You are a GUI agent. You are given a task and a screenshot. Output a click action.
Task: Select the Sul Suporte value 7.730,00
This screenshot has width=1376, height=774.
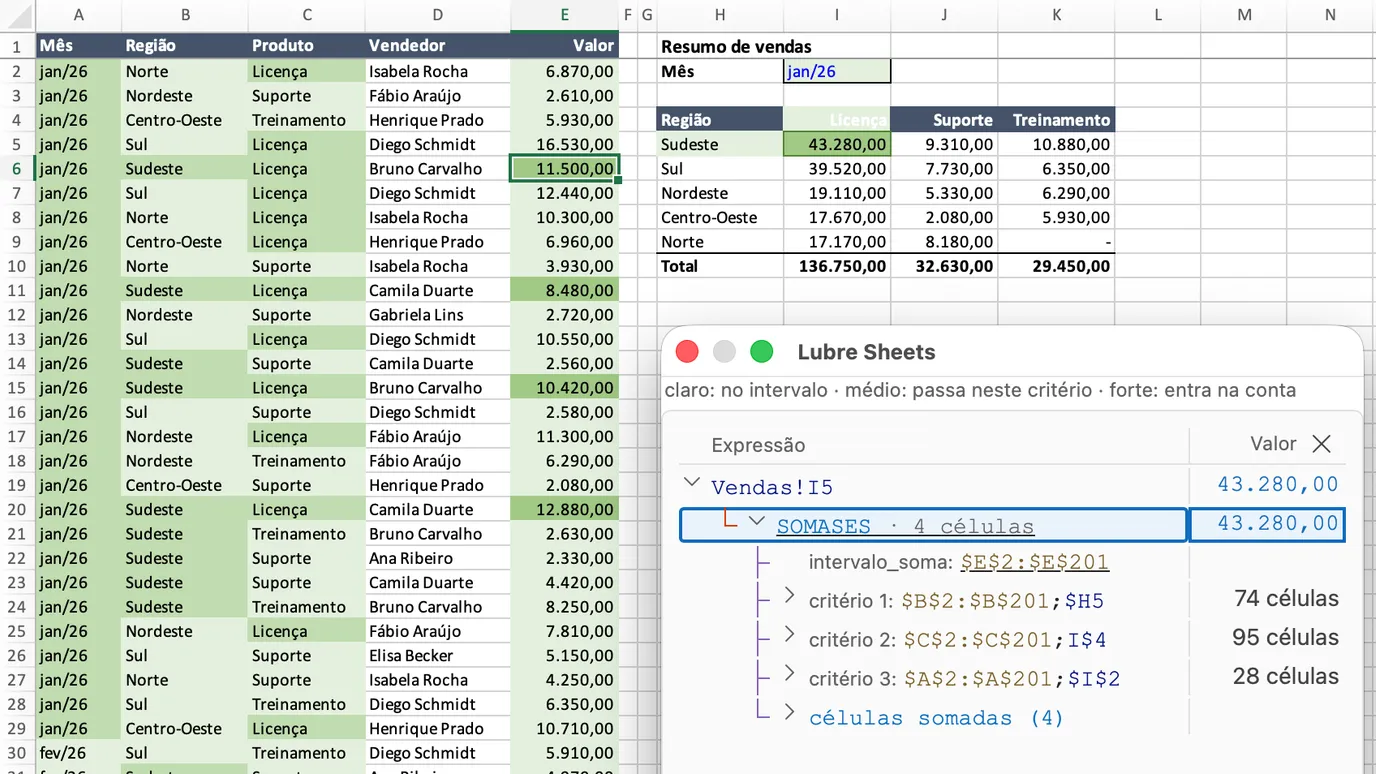(x=944, y=169)
